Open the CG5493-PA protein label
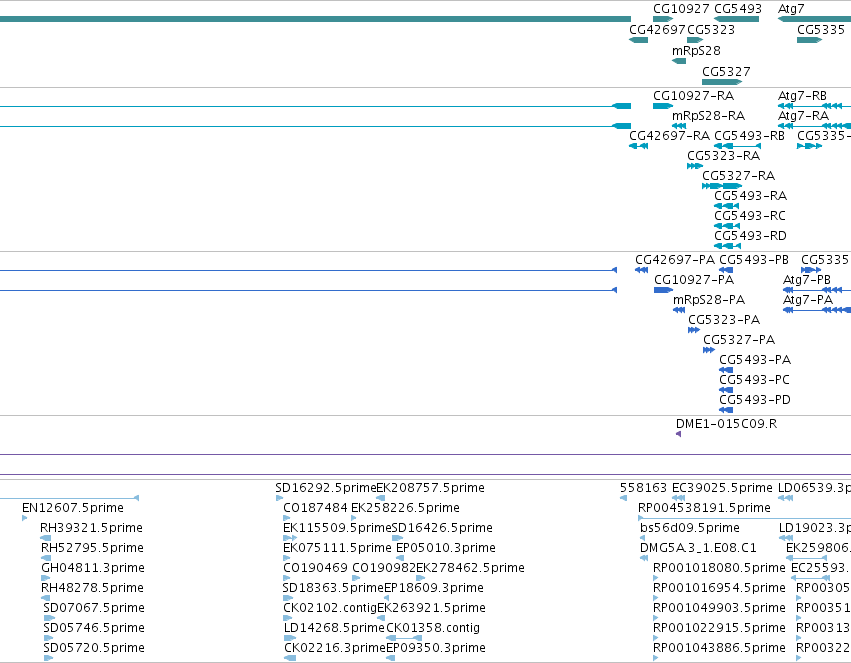The width and height of the screenshot is (851, 663). coord(755,360)
